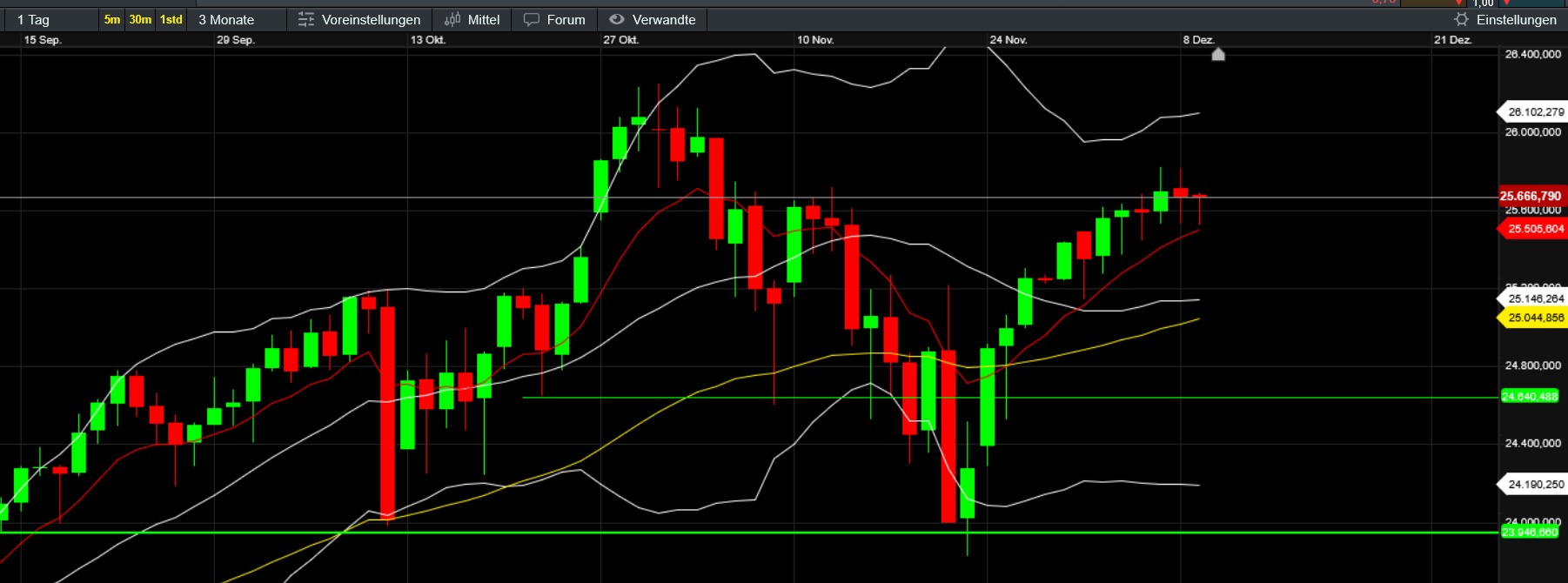The width and height of the screenshot is (1568, 583).
Task: Click the 24 Nov. date label
Action: coord(1008,40)
